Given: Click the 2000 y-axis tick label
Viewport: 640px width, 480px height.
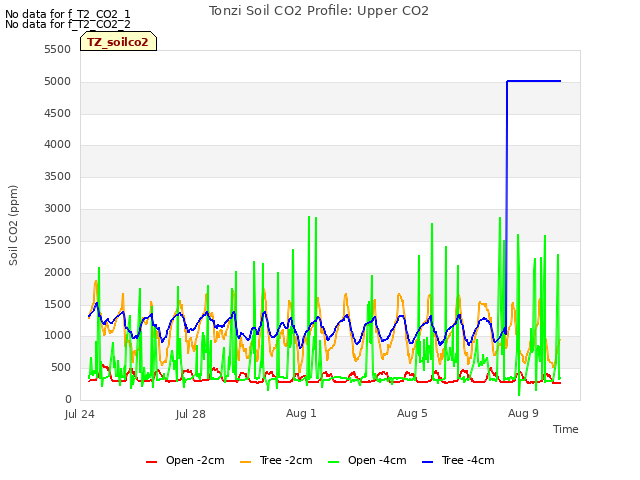Looking at the screenshot, I should pyautogui.click(x=58, y=273).
